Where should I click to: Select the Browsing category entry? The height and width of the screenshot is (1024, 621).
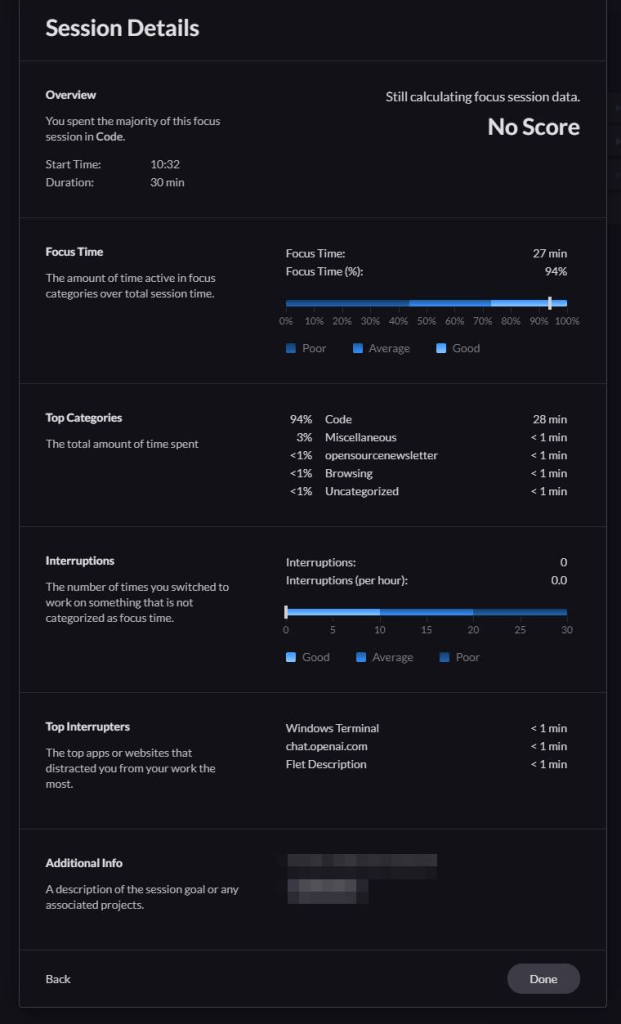click(348, 474)
